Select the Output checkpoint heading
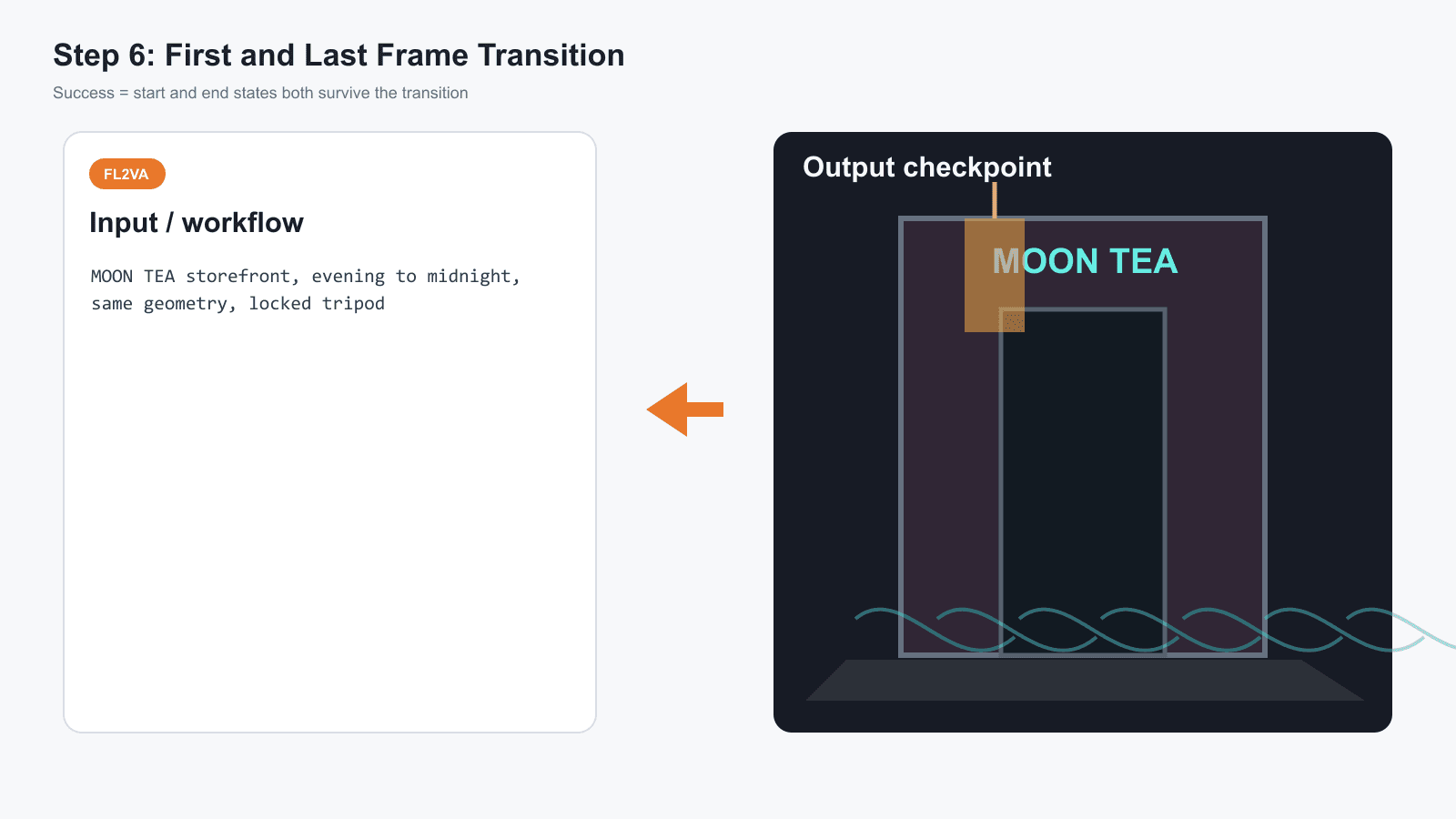This screenshot has height=819, width=1456. pyautogui.click(x=926, y=167)
